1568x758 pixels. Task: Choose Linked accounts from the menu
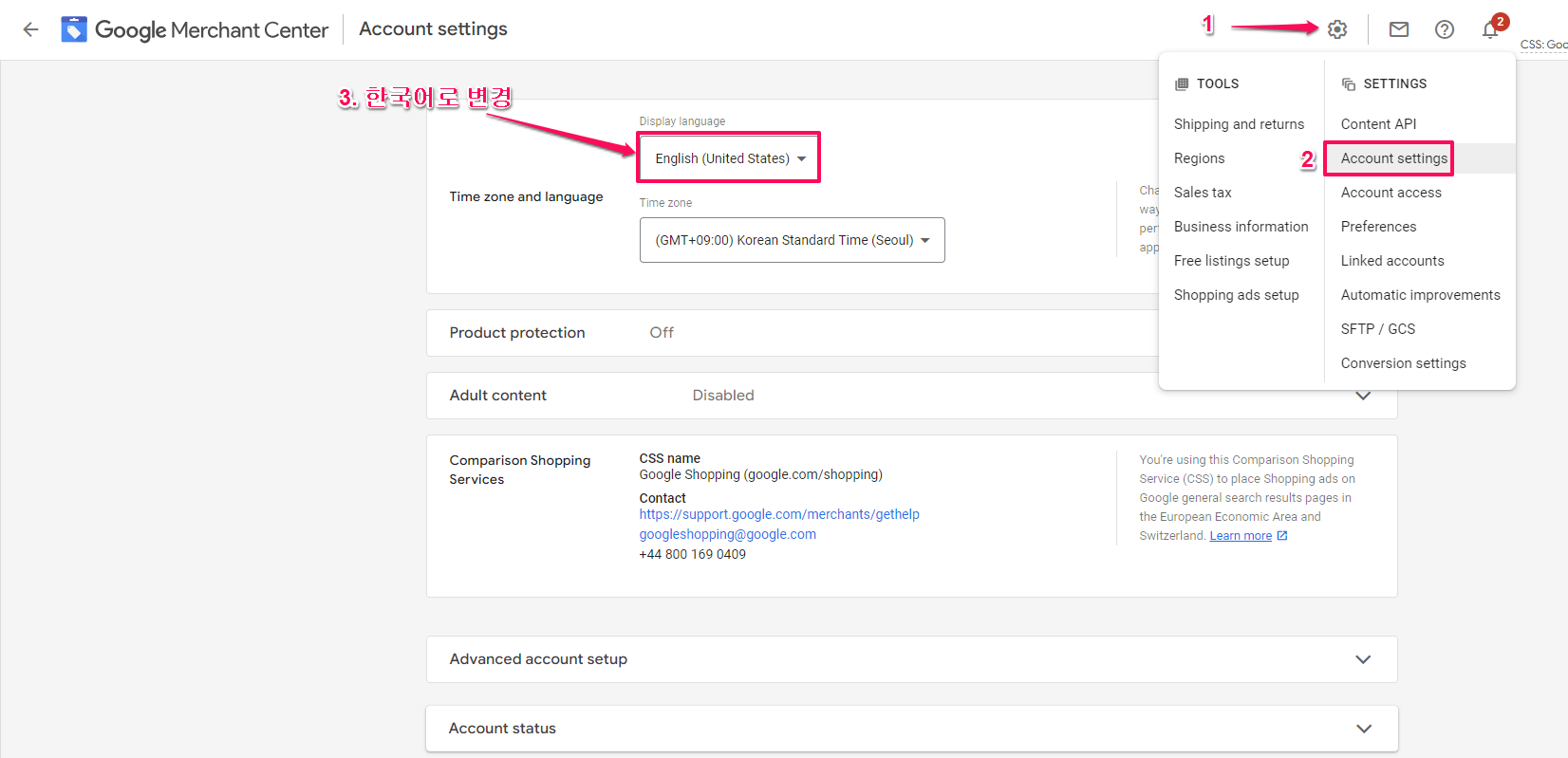[1392, 261]
